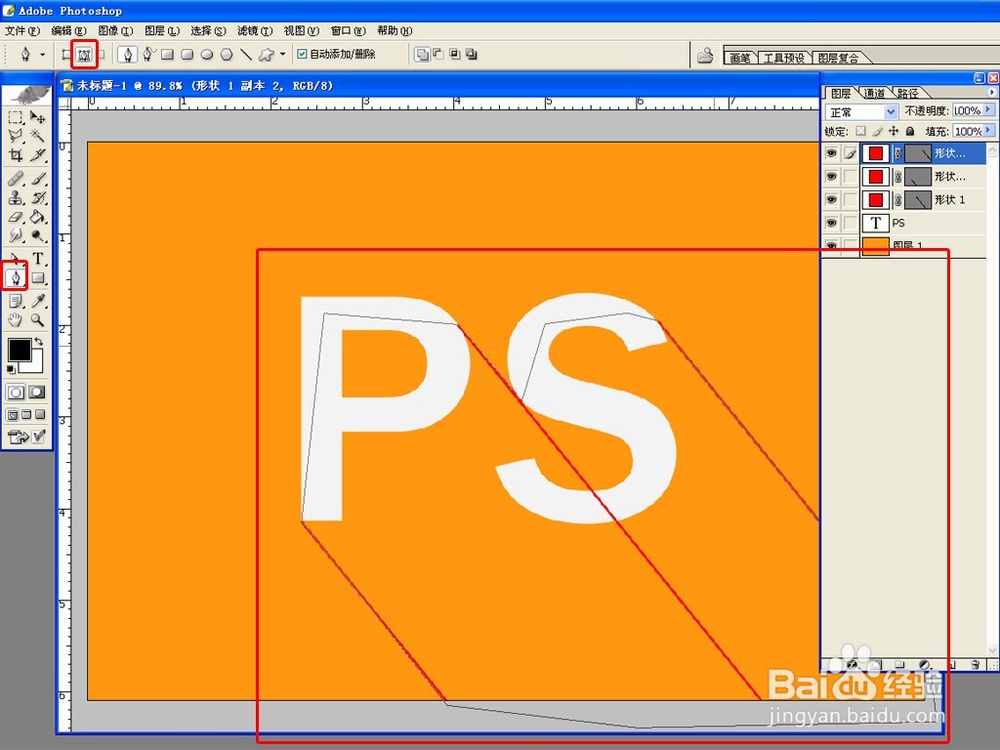Choose the Paths mode in options bar
This screenshot has width=1000, height=750.
(x=84, y=55)
